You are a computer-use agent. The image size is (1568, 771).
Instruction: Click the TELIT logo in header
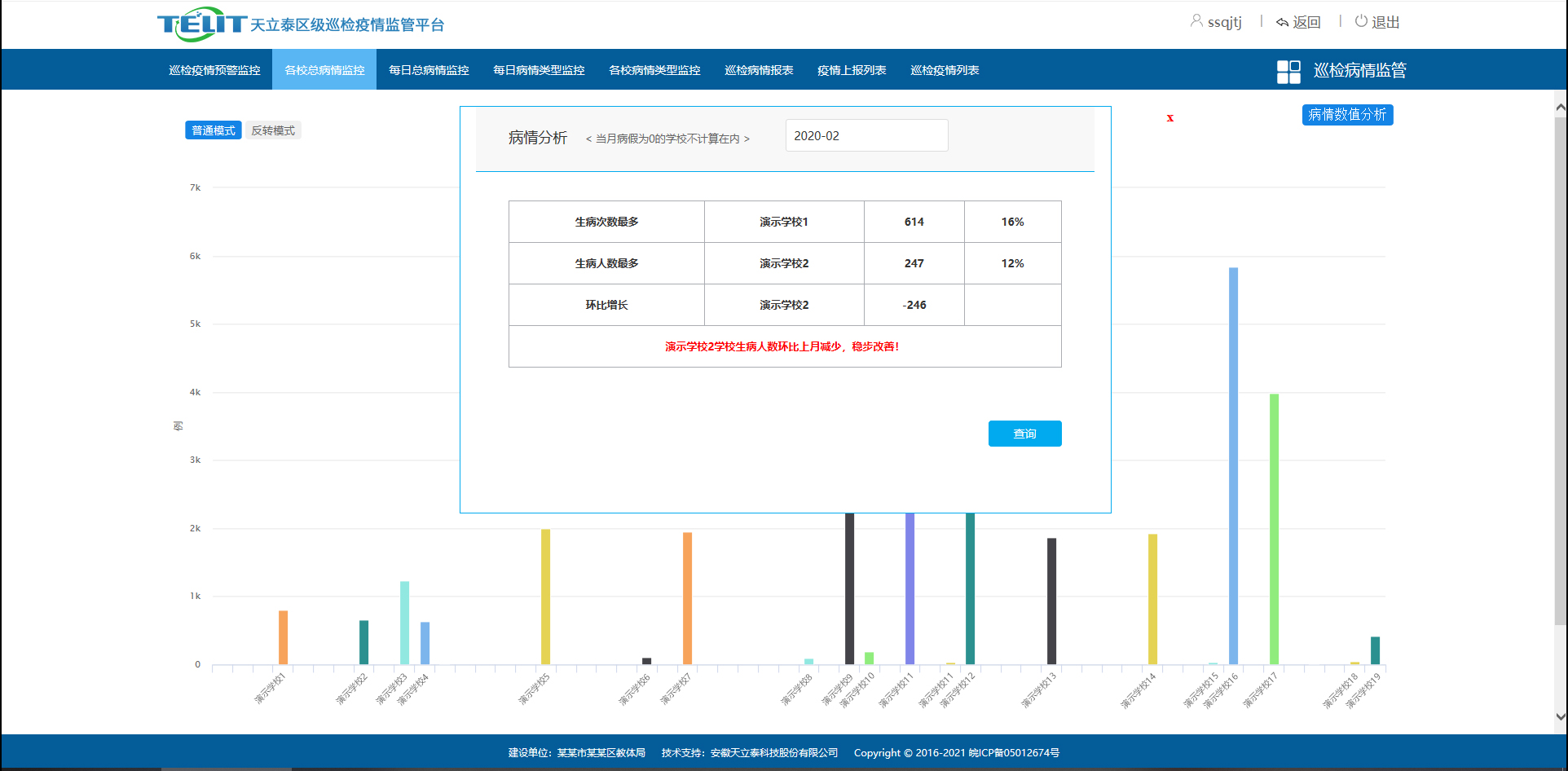[201, 24]
